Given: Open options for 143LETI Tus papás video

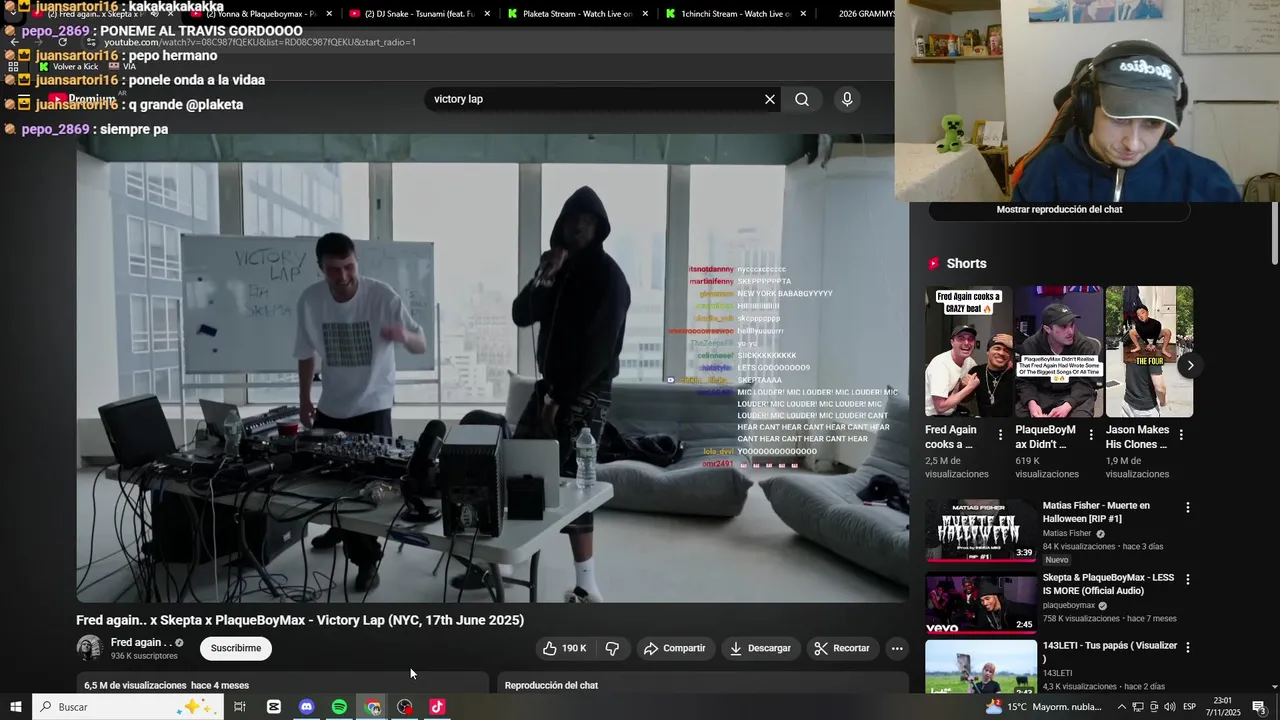Looking at the screenshot, I should tap(1188, 648).
